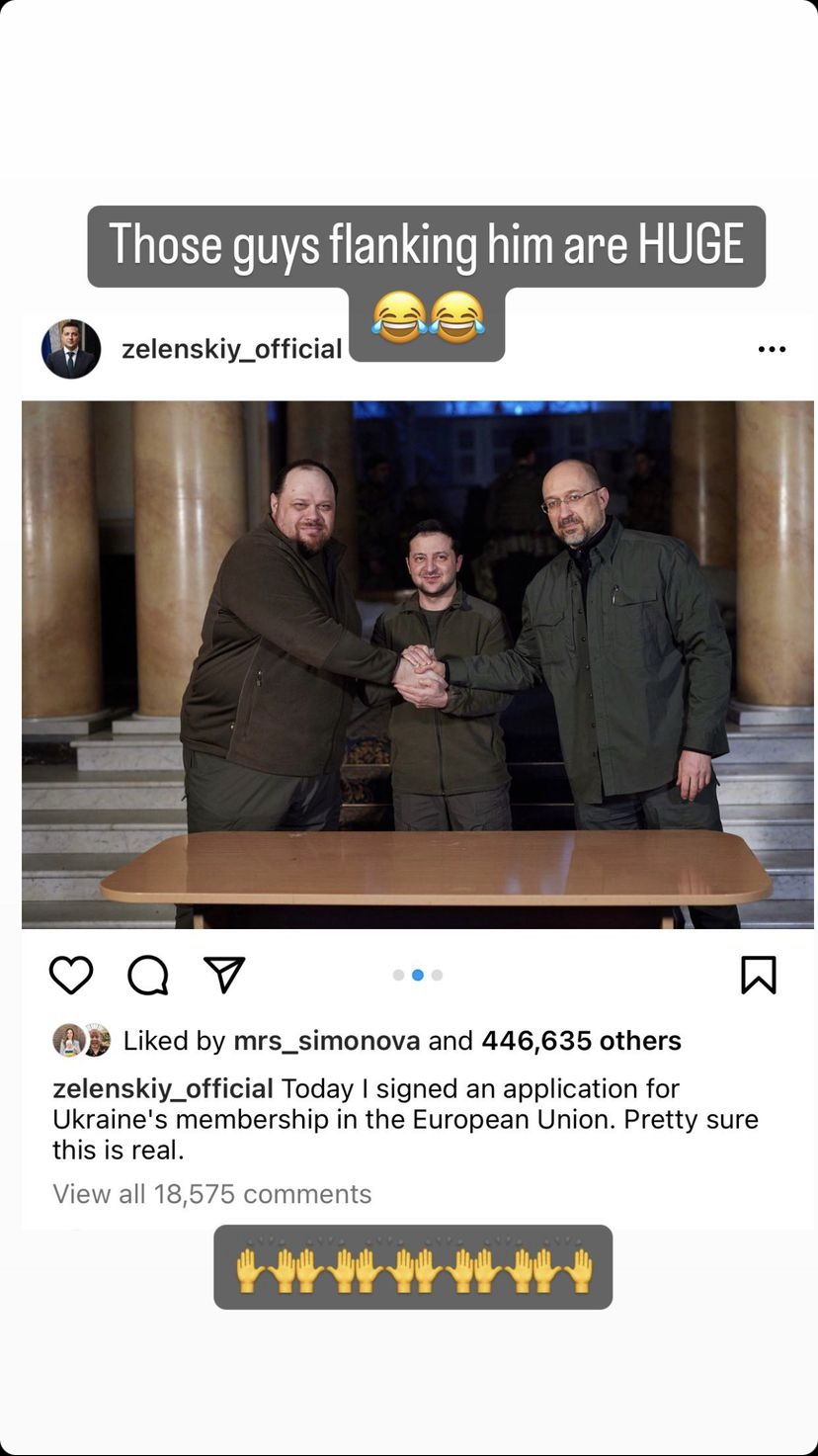Image resolution: width=818 pixels, height=1456 pixels.
Task: Tap the handshake photo in post
Action: tap(418, 664)
